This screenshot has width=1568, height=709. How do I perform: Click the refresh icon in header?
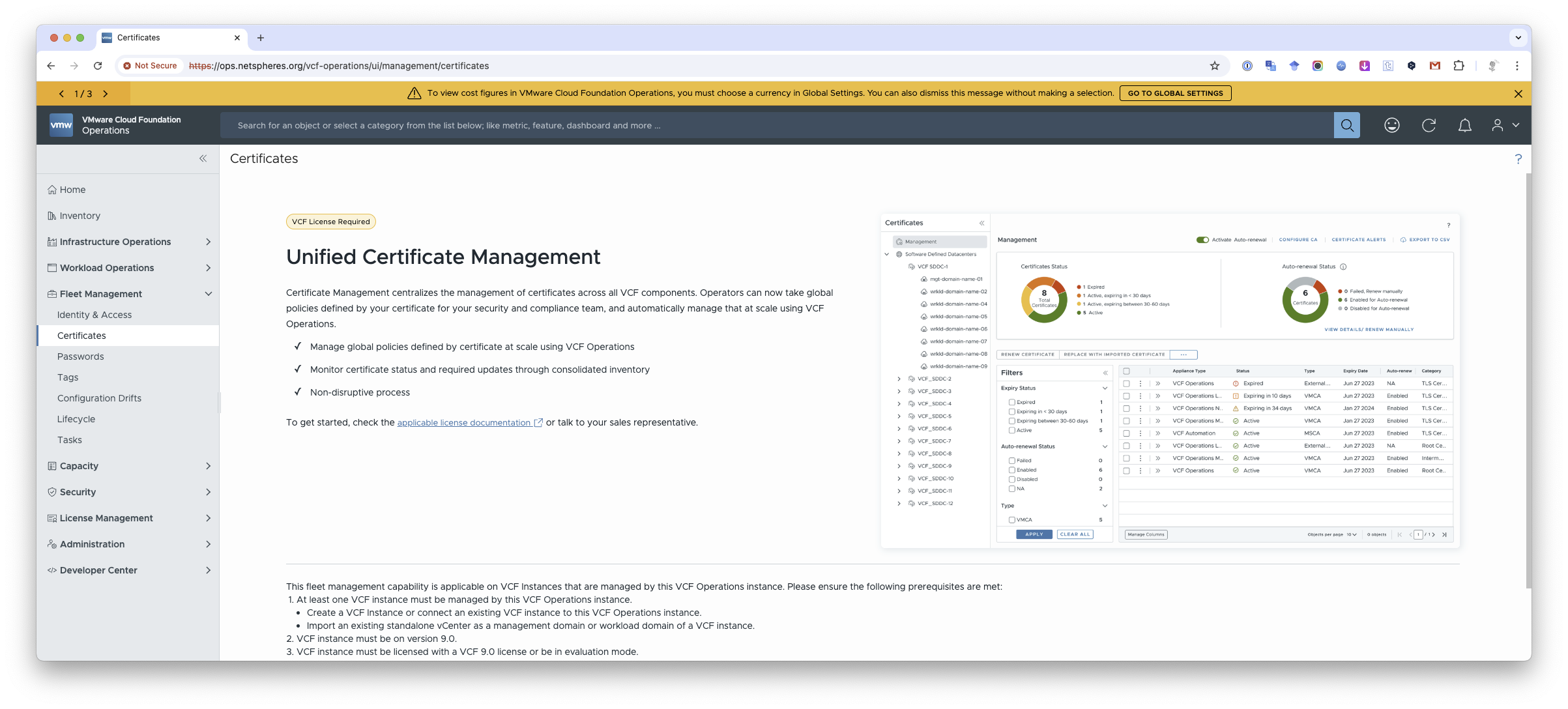click(1429, 125)
